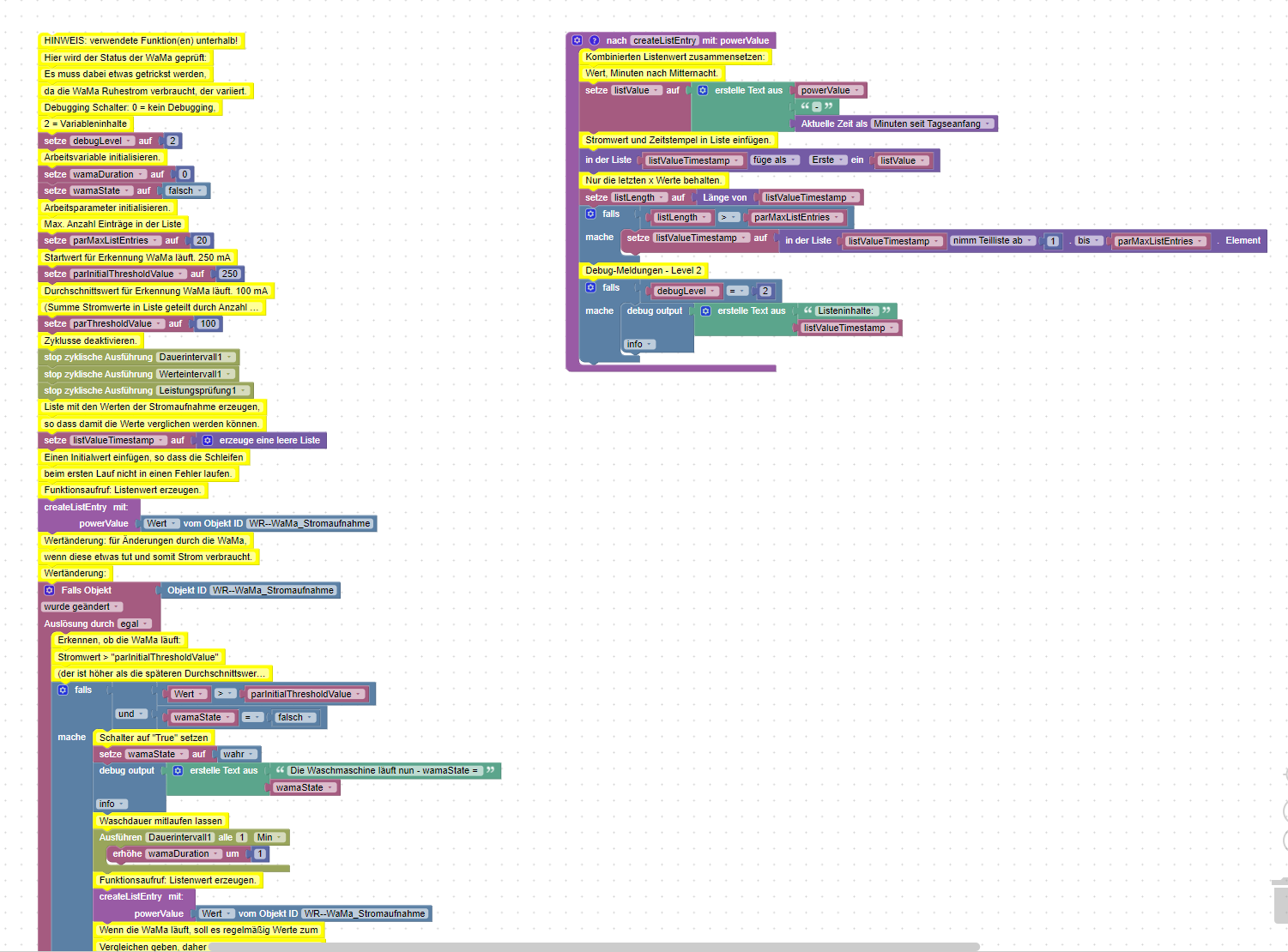
Task: Open 'nimm Teilliste ab' dropdown
Action: tap(993, 241)
